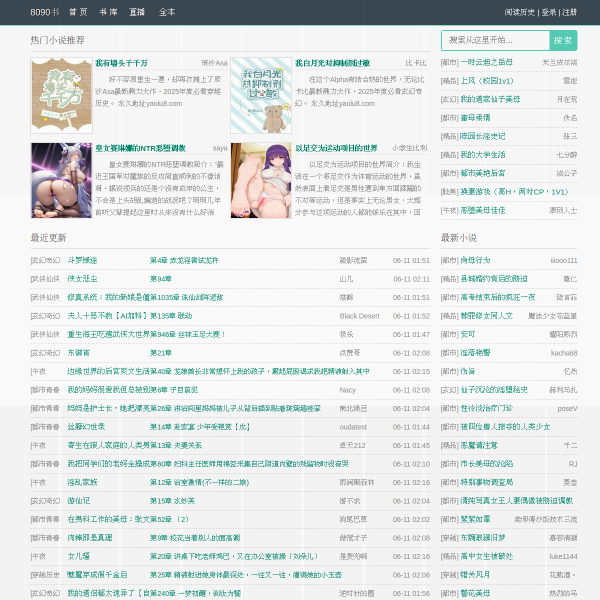Open 阅读历史 in the header
This screenshot has height=600, width=600.
[519, 12]
